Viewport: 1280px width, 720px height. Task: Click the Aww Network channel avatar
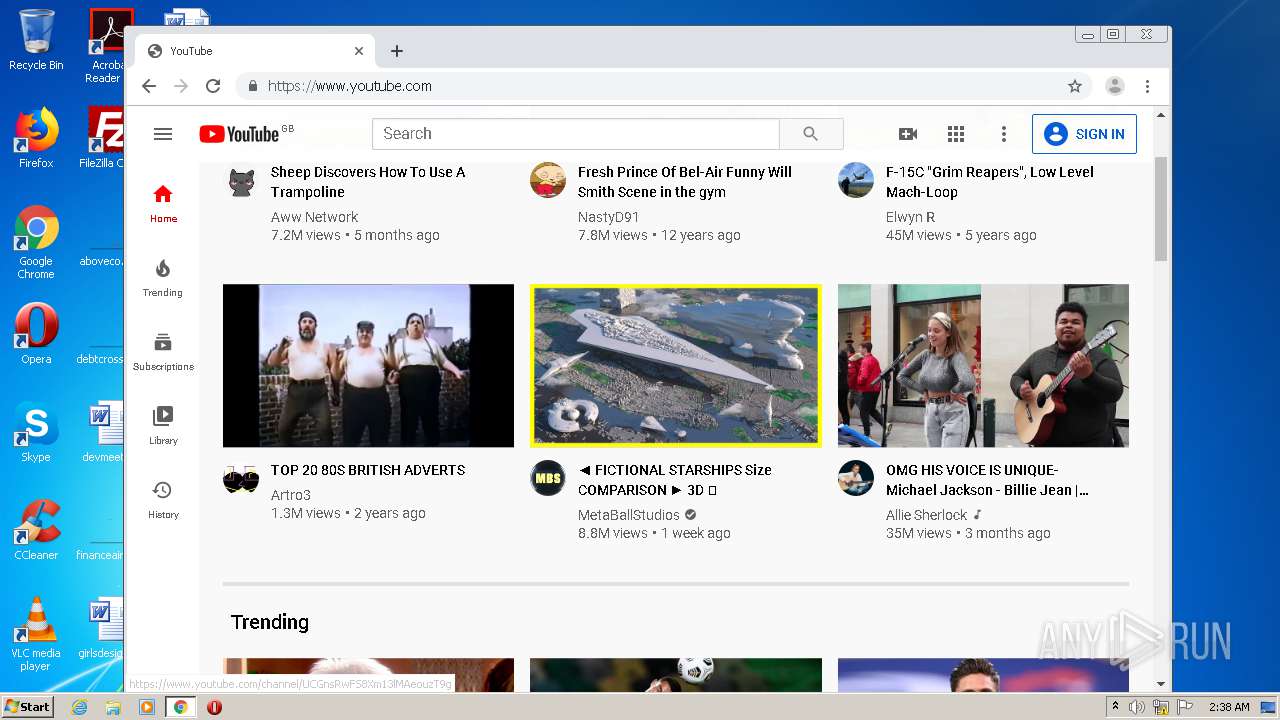241,180
